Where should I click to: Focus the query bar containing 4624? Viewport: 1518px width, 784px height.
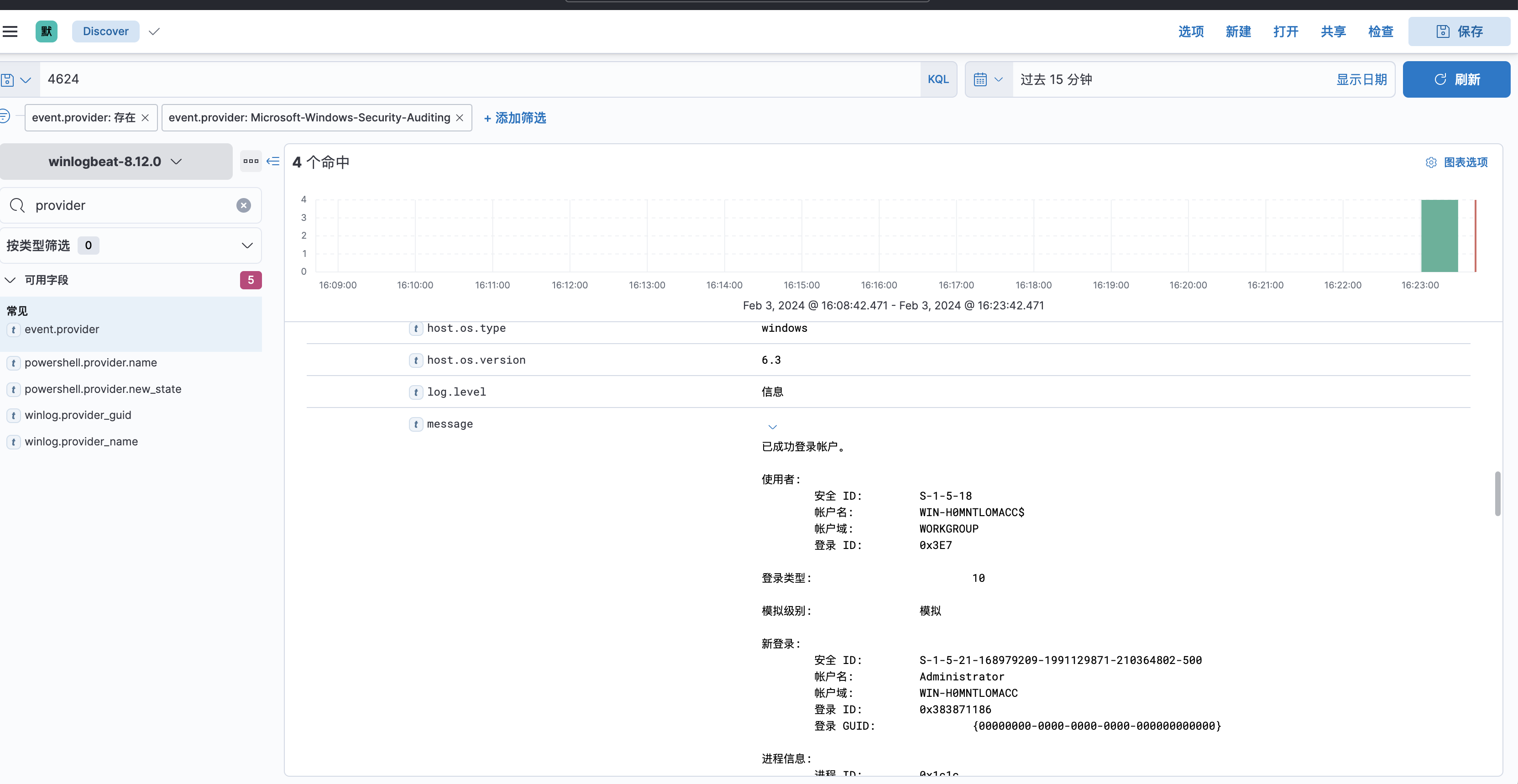(x=480, y=79)
